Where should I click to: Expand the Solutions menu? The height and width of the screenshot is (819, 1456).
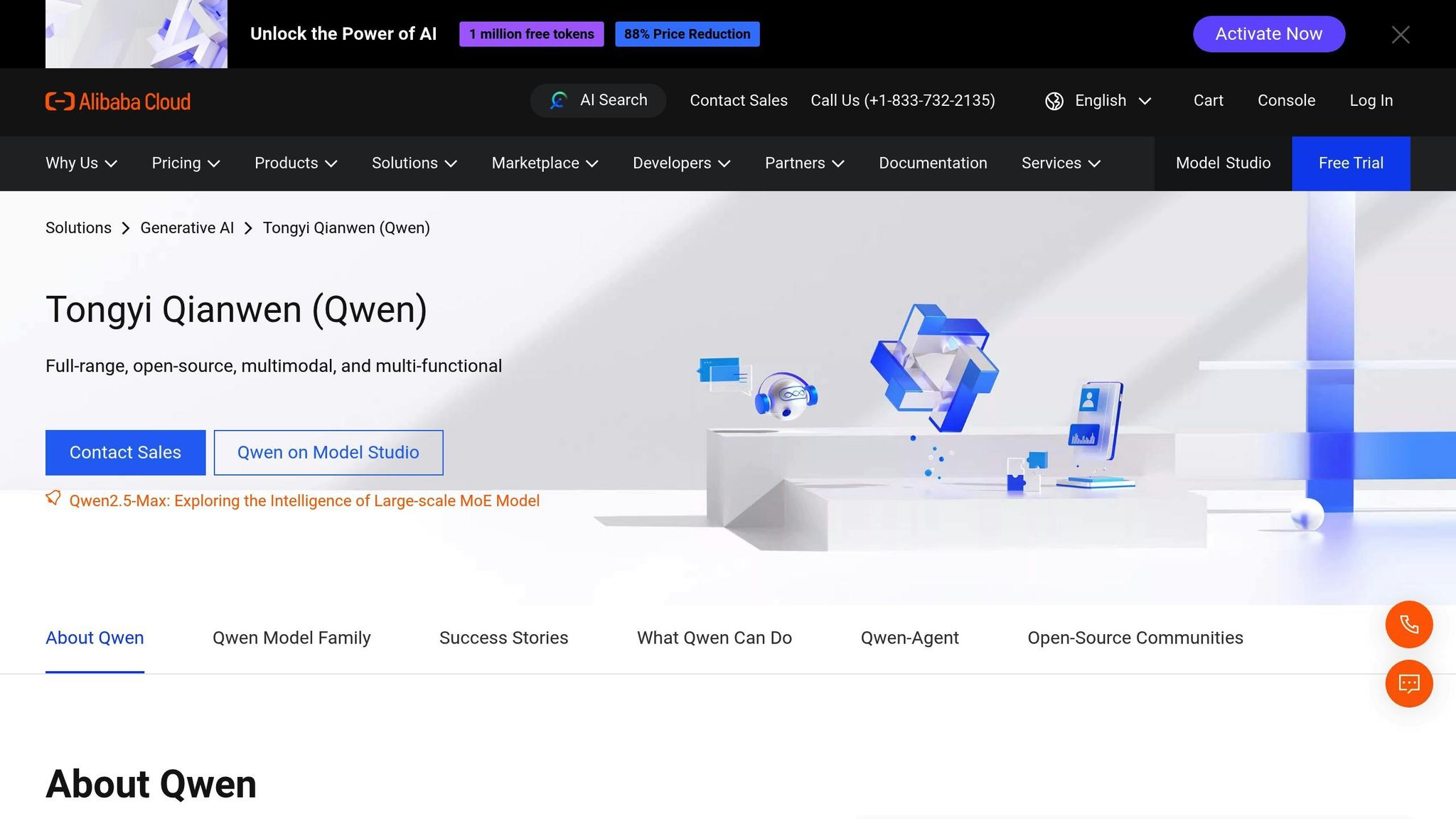414,164
